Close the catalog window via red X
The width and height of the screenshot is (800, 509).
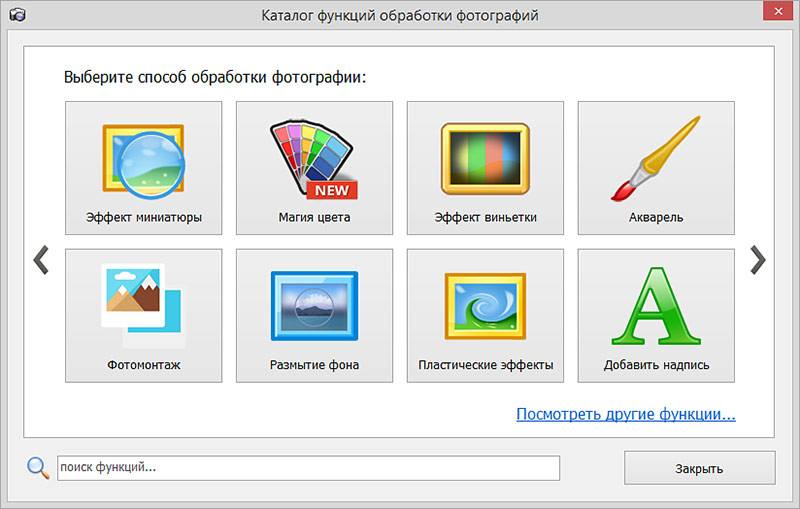click(778, 11)
